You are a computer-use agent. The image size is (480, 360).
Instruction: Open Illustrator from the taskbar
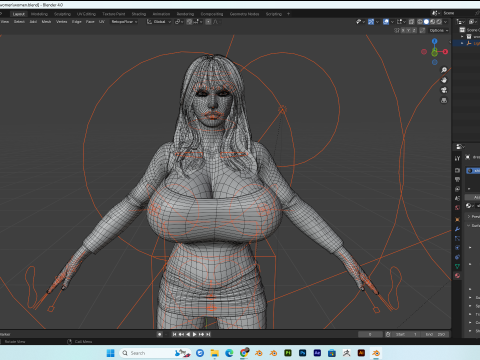[x=361, y=353]
